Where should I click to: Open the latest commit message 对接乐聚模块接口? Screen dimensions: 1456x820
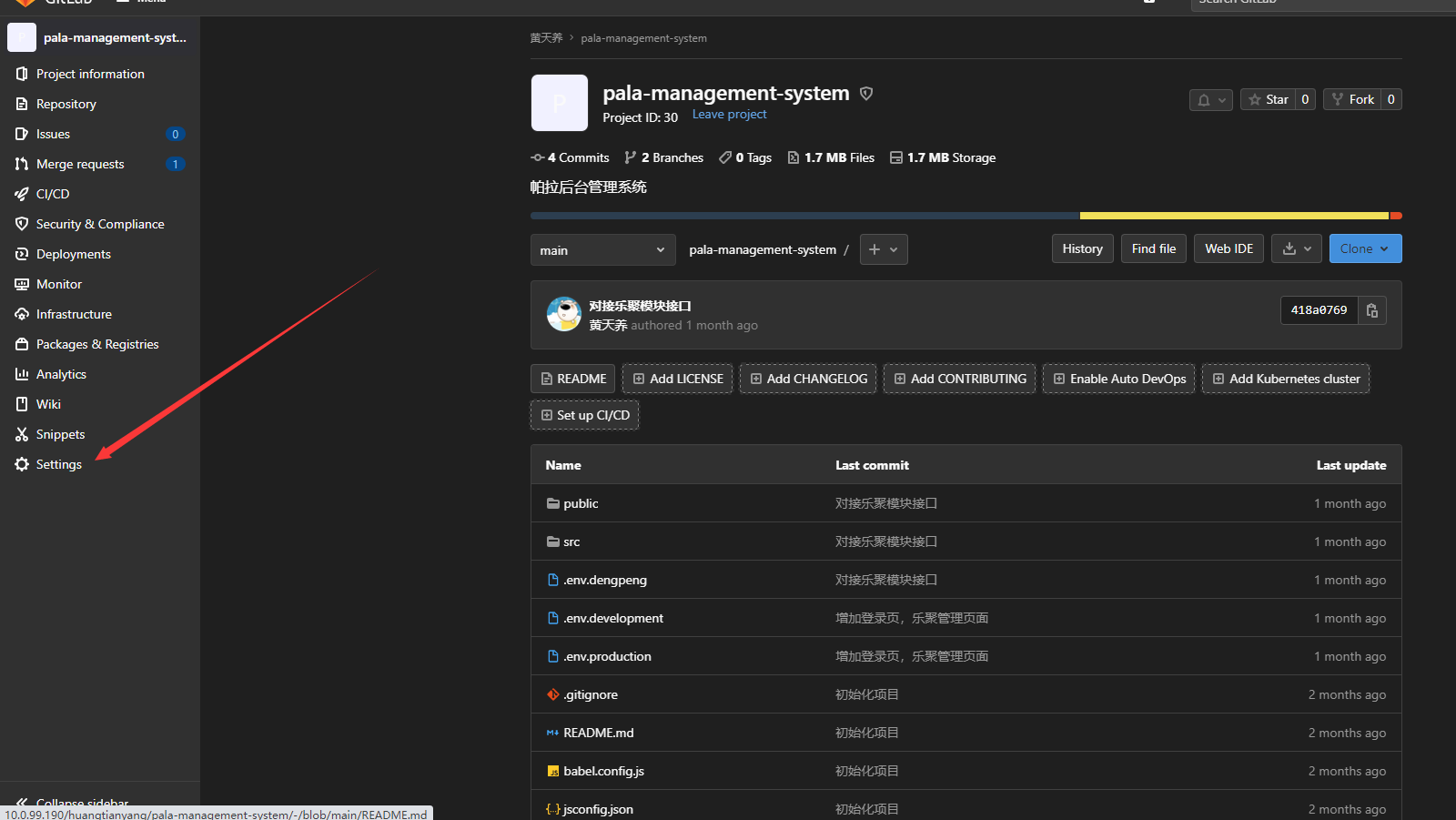[x=640, y=306]
